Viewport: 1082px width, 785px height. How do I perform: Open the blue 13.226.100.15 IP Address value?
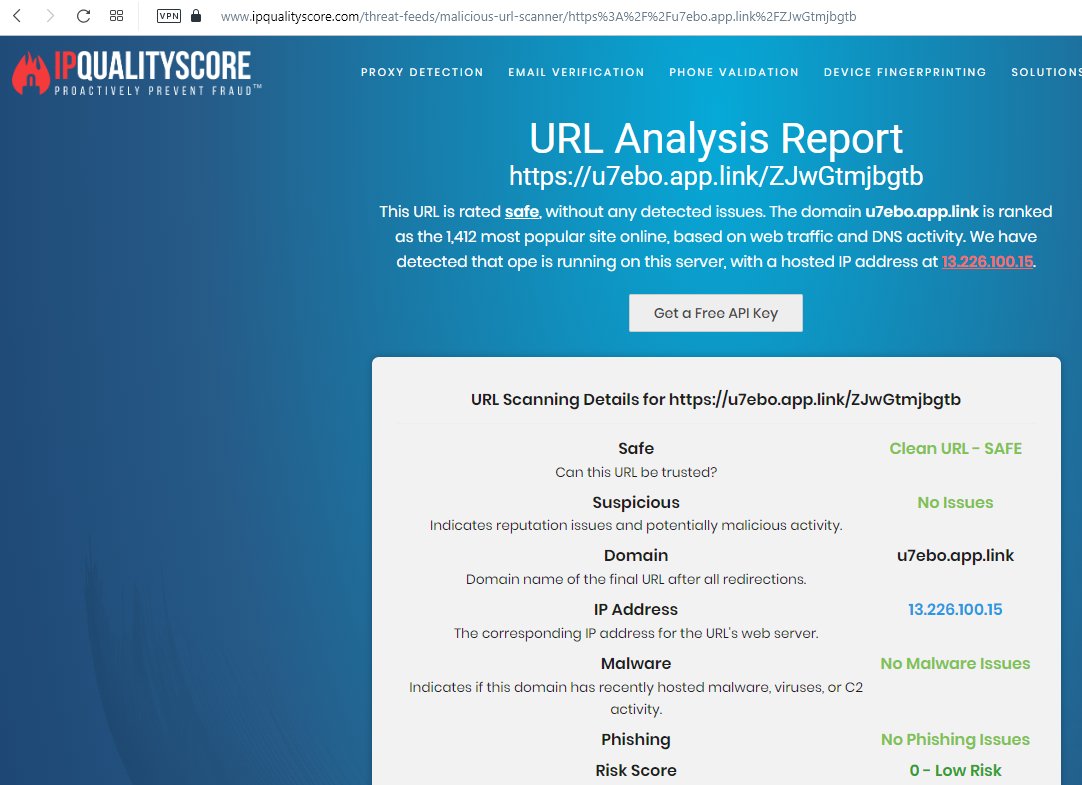[x=955, y=610]
